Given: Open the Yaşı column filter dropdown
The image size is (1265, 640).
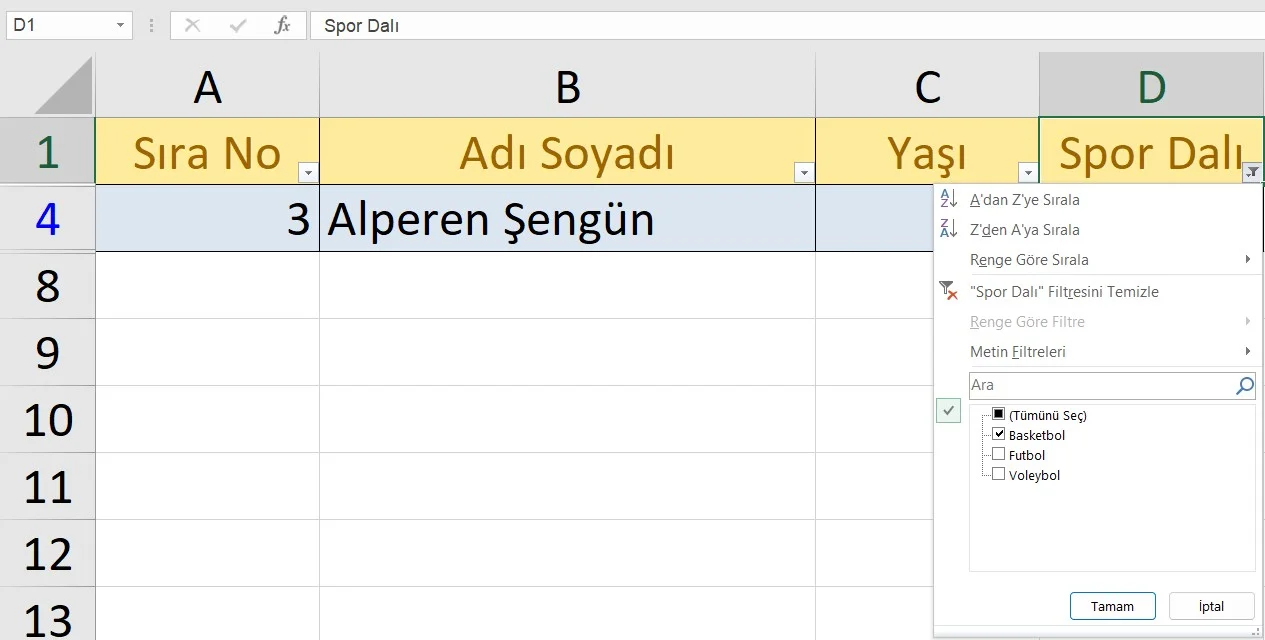Looking at the screenshot, I should [1028, 171].
